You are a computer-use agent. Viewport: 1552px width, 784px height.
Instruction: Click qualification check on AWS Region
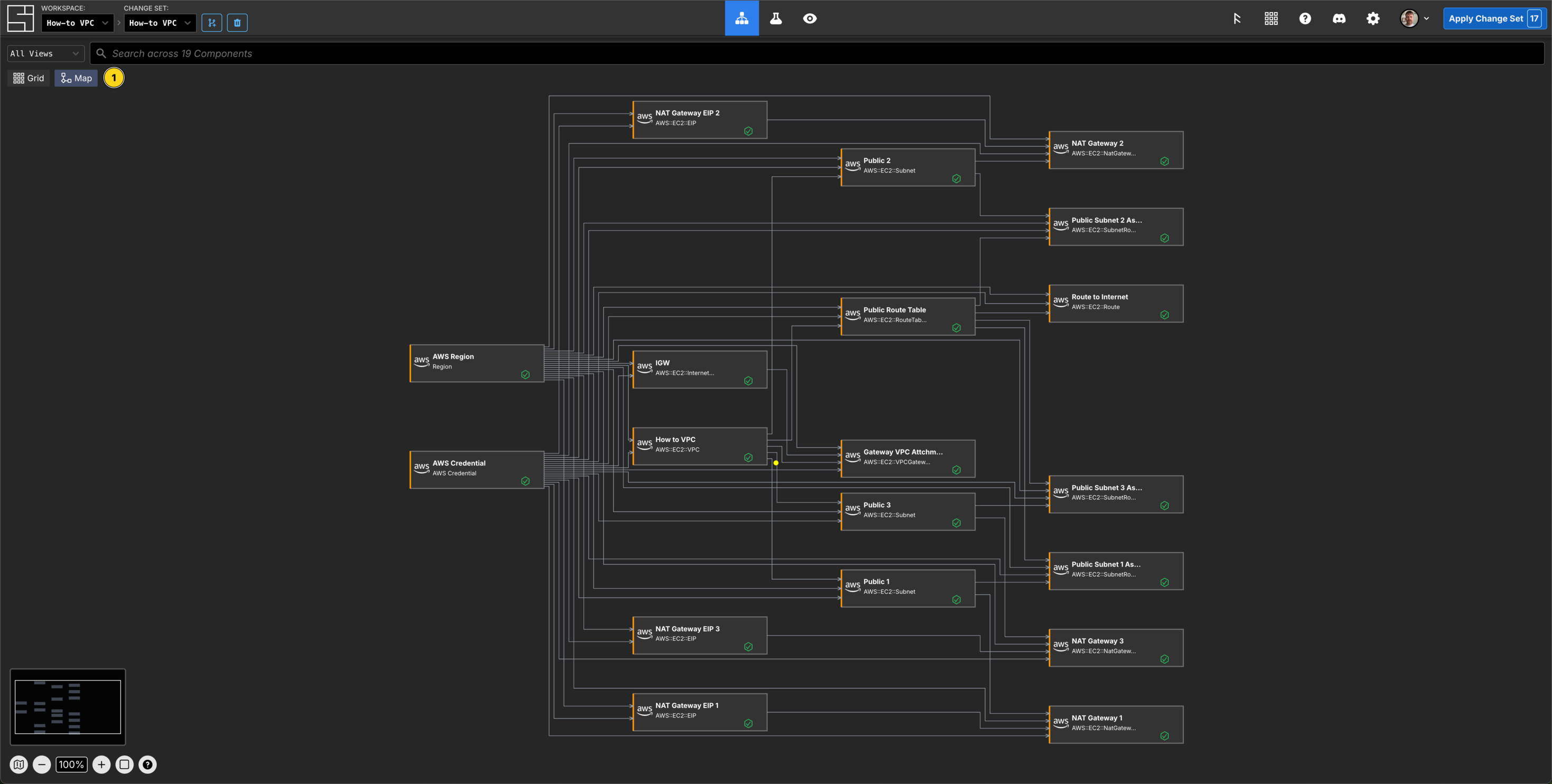[x=526, y=374]
